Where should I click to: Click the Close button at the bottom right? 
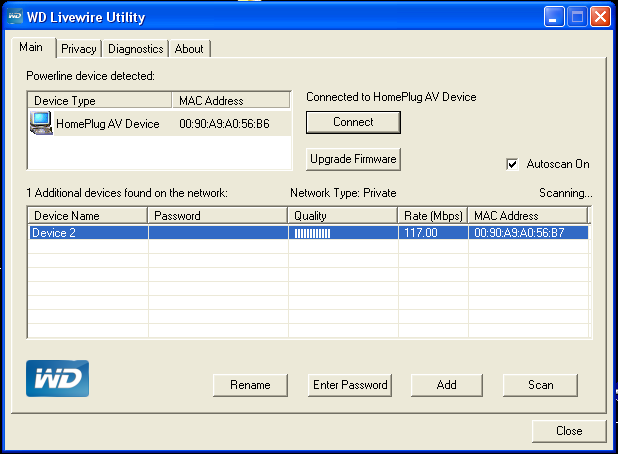[569, 431]
